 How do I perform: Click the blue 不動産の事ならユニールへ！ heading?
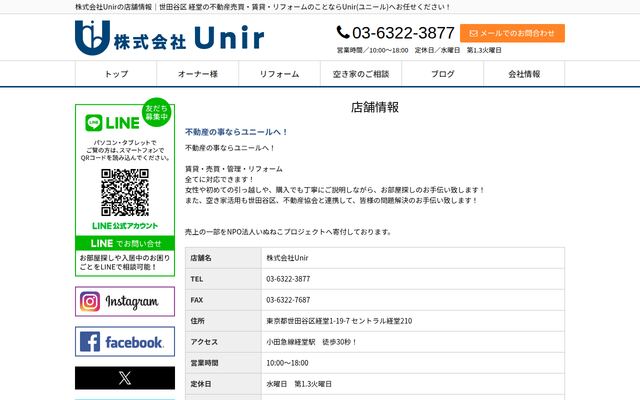[x=236, y=132]
